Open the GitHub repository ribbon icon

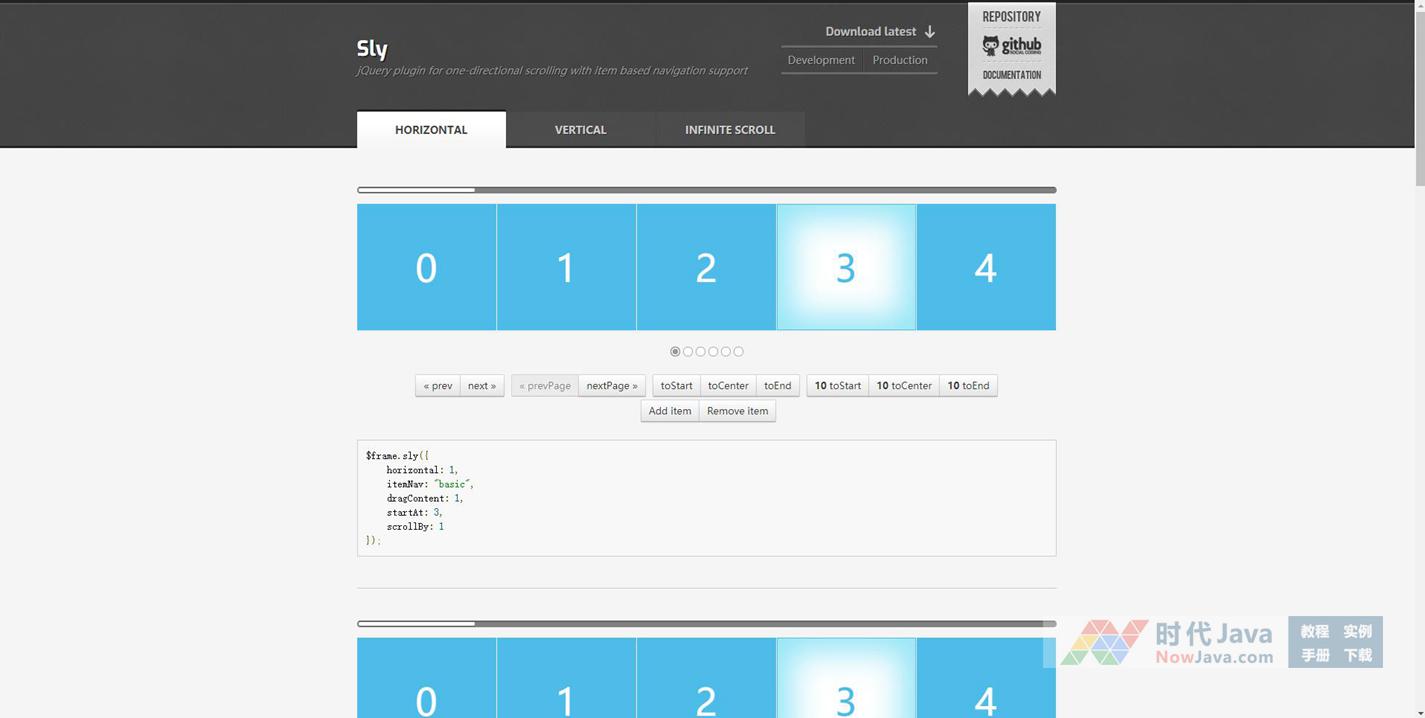[x=1011, y=46]
